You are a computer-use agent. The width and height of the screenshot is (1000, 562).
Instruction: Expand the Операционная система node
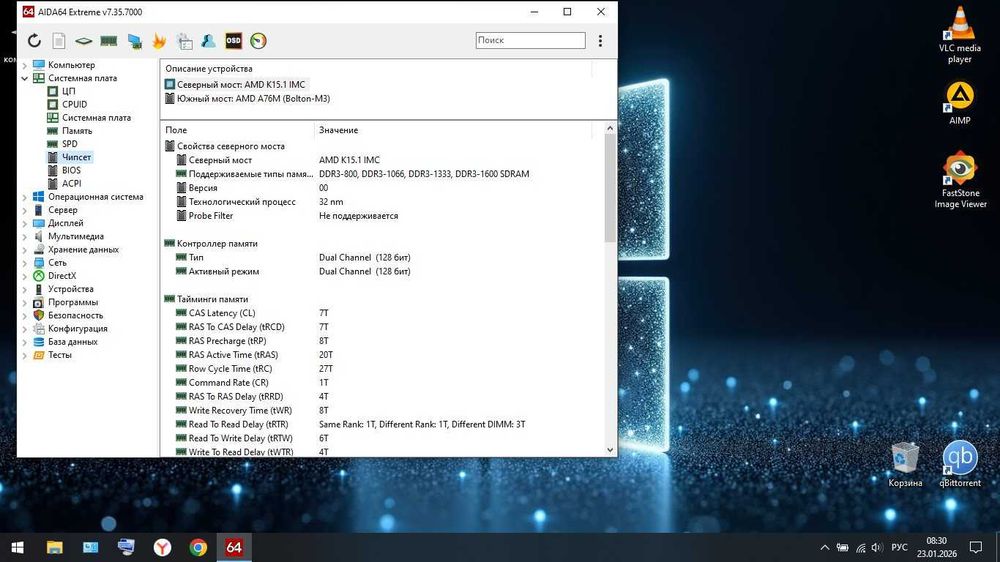[x=24, y=197]
